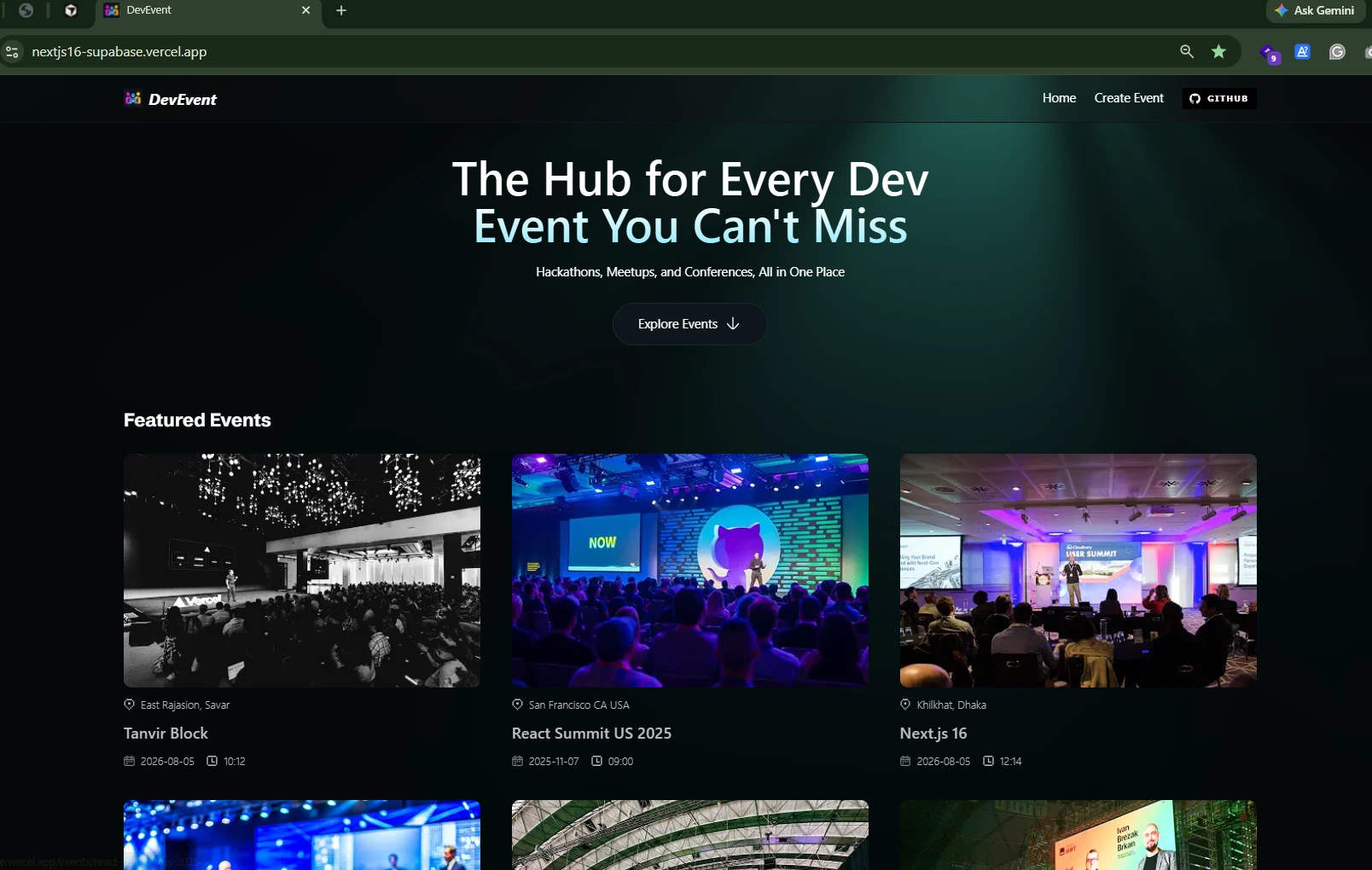This screenshot has width=1372, height=870.
Task: Click location pin icon beside East Rajasion, Savar
Action: [x=130, y=705]
